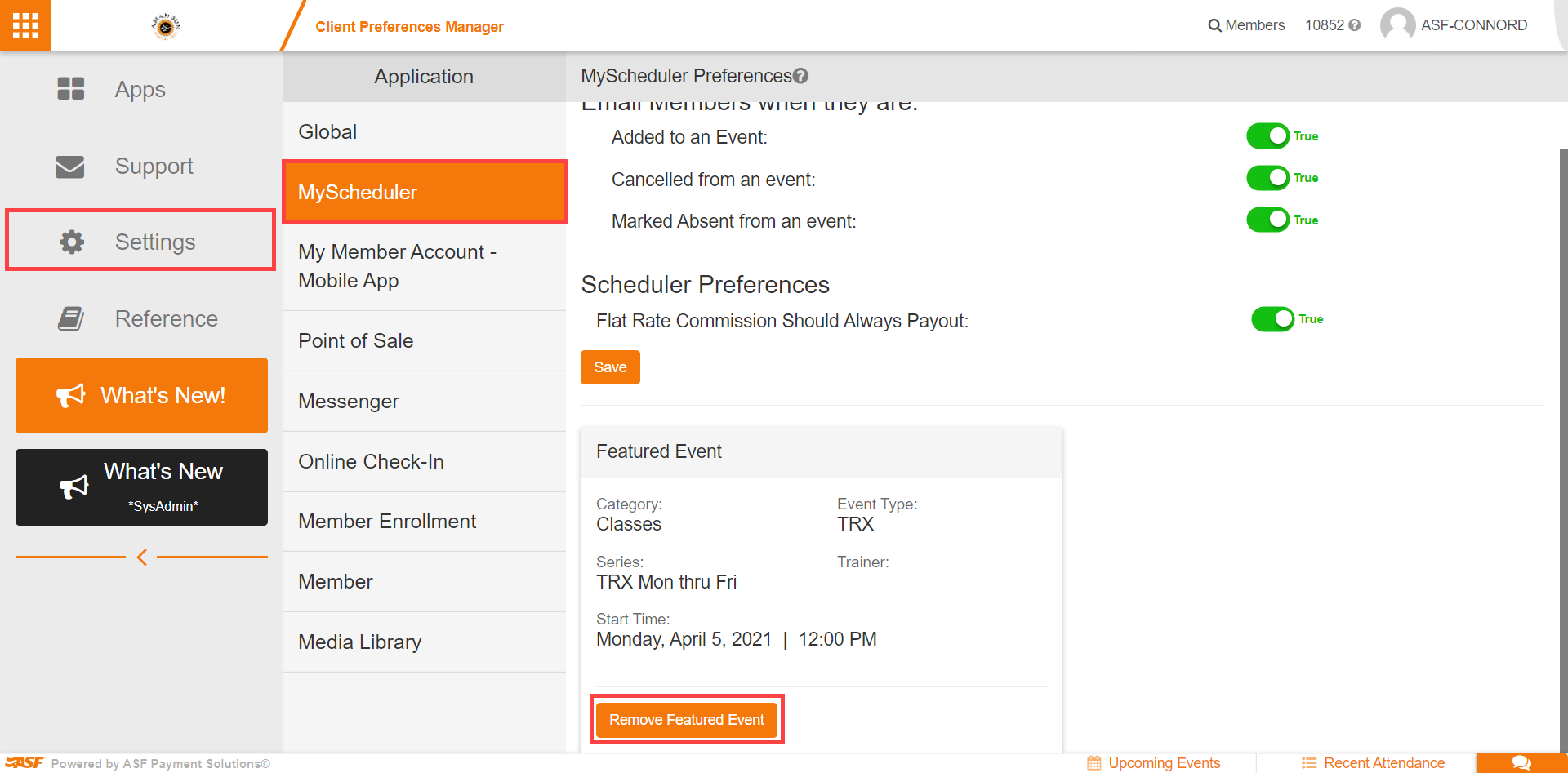1568x773 pixels.
Task: Select Online Check-In preferences
Action: coord(424,462)
